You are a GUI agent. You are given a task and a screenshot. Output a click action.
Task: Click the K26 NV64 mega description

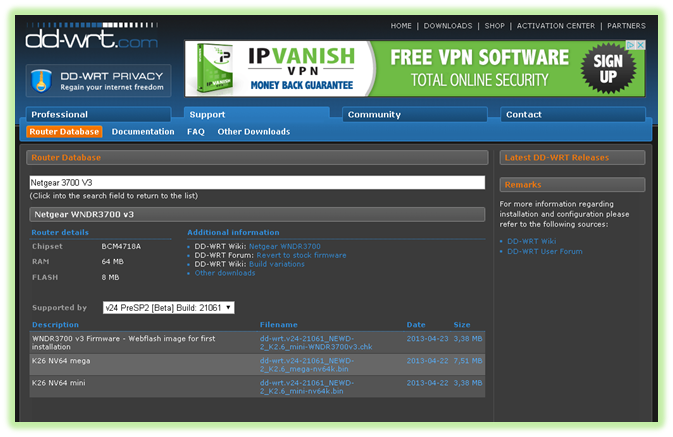click(x=61, y=361)
